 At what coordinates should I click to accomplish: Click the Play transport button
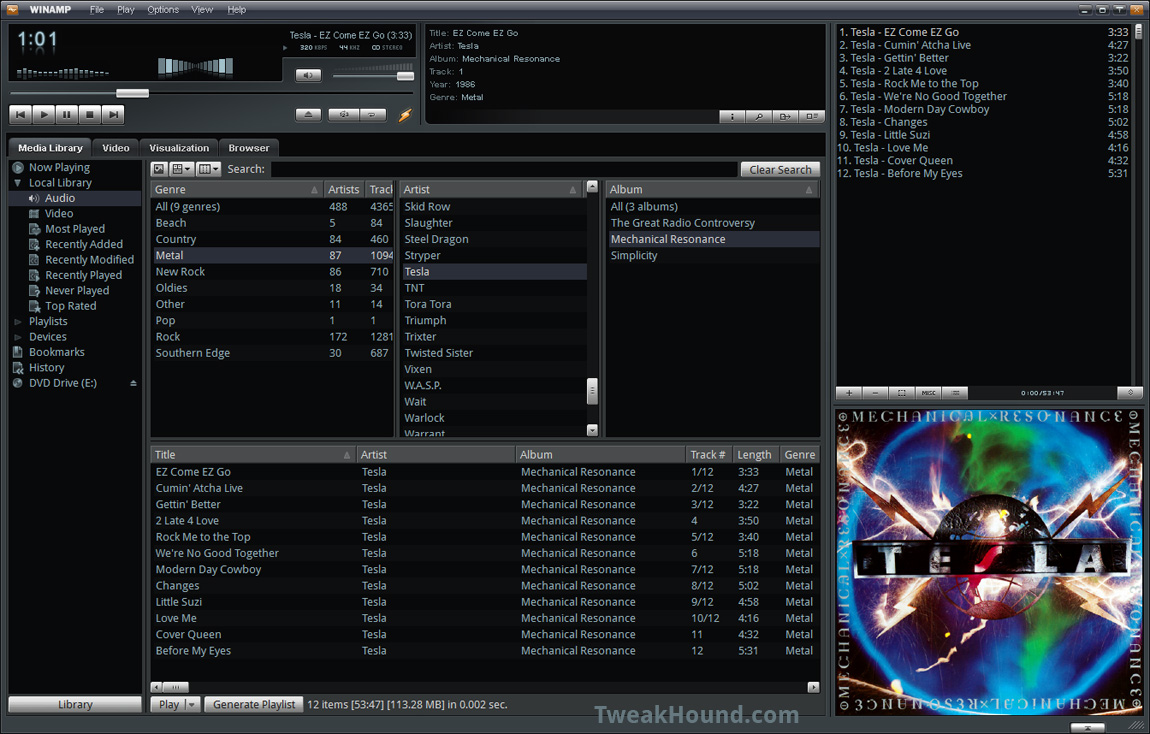[44, 114]
